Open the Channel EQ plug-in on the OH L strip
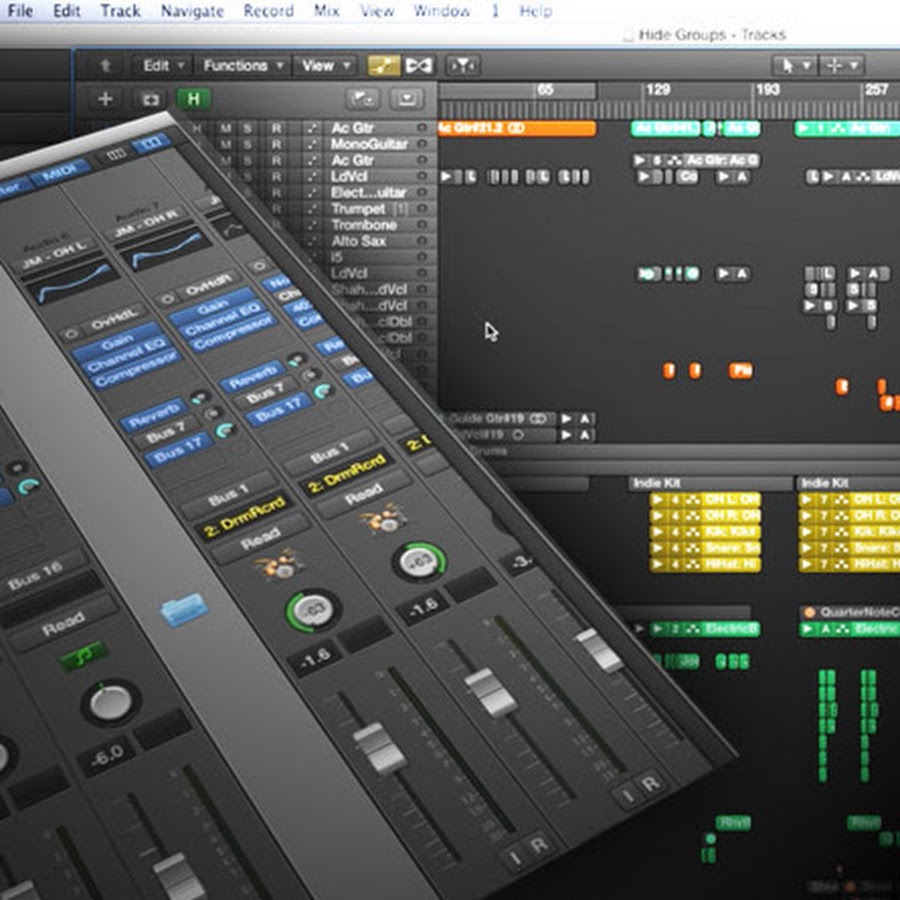This screenshot has width=900, height=900. (x=127, y=357)
